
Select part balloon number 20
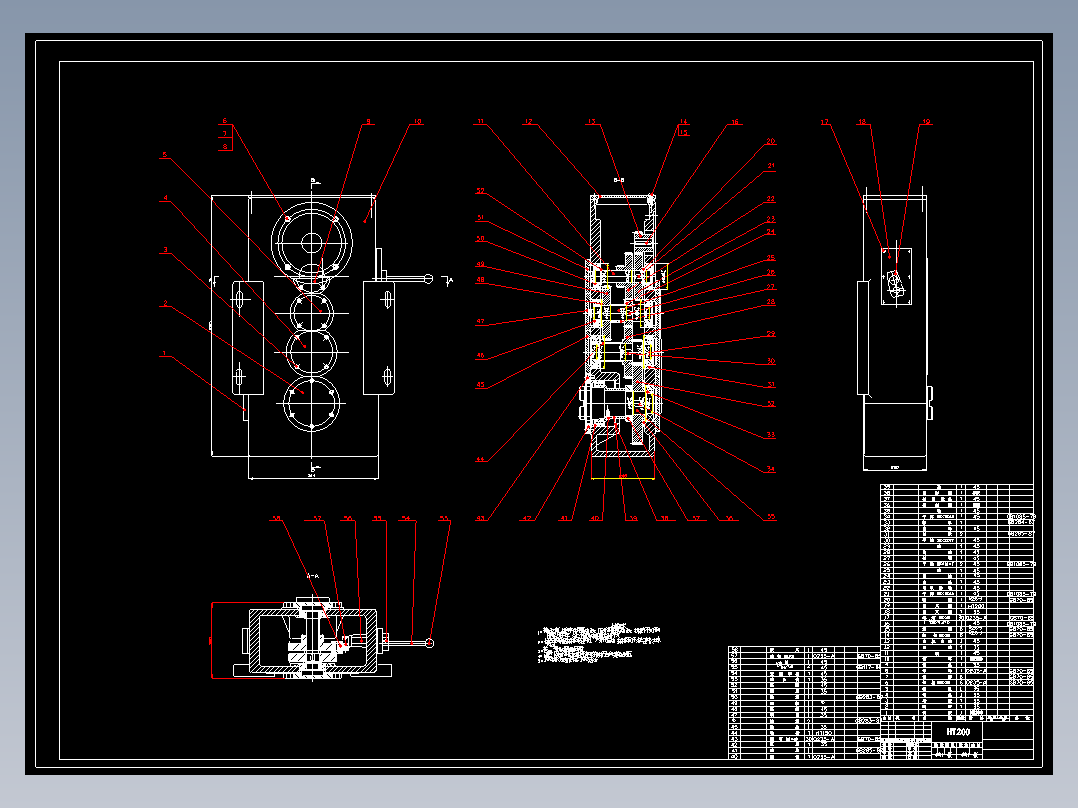click(771, 141)
